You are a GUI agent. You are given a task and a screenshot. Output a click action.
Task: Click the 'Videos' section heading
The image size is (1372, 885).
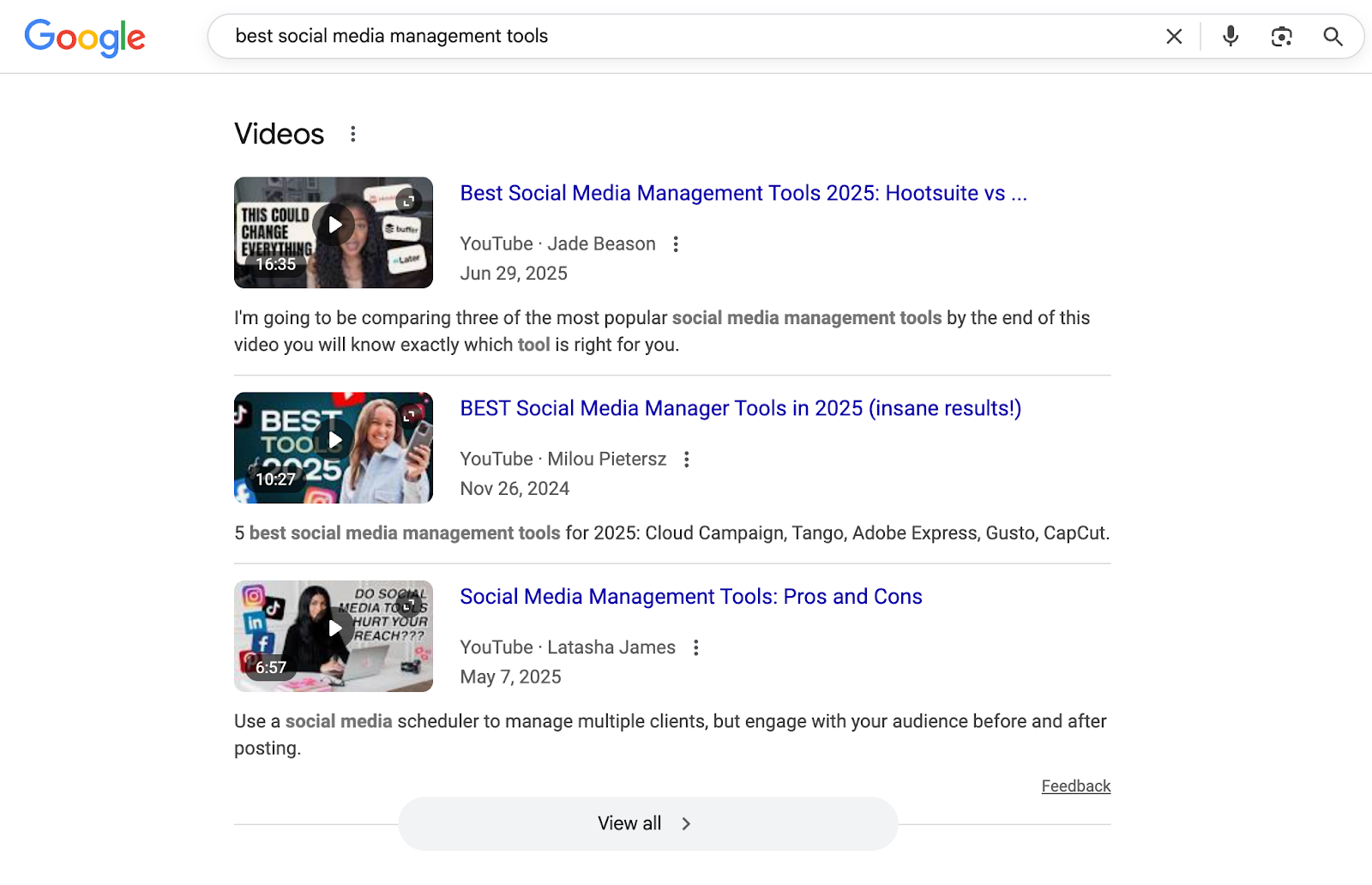[x=279, y=134]
